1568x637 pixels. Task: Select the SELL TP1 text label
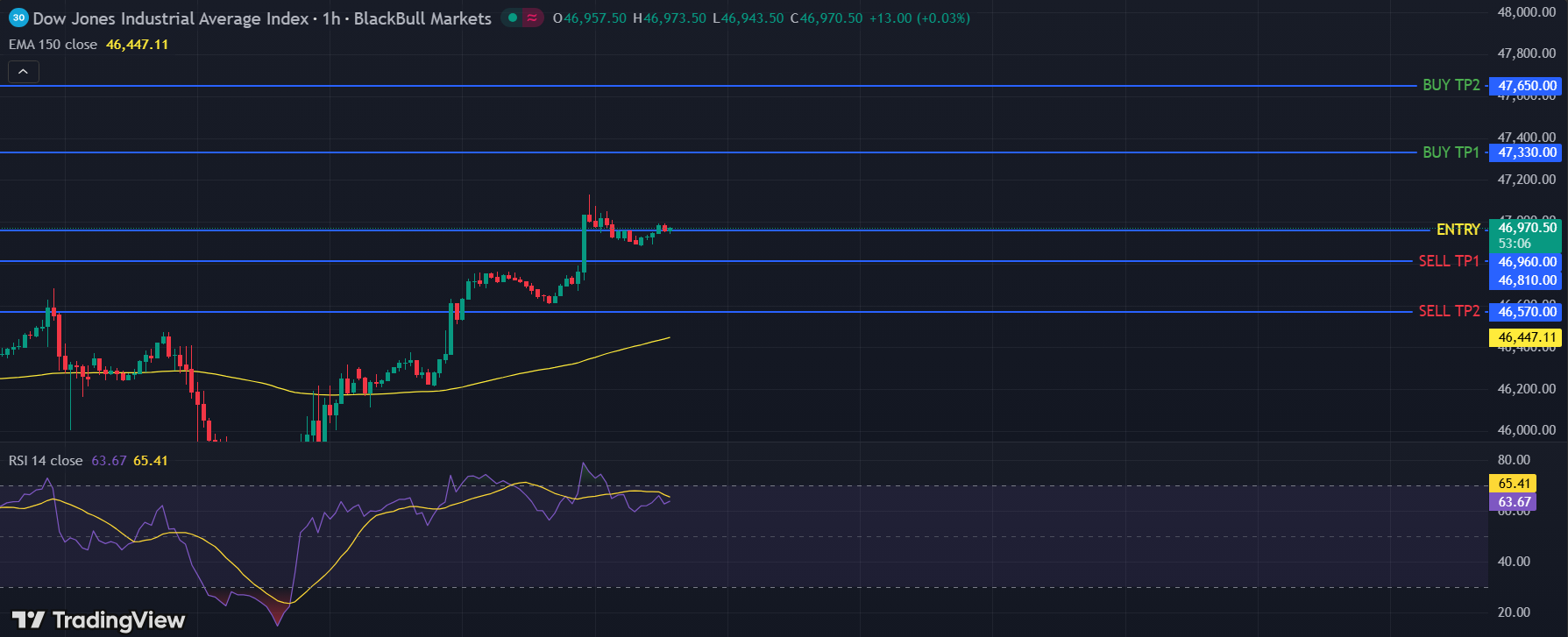1448,261
